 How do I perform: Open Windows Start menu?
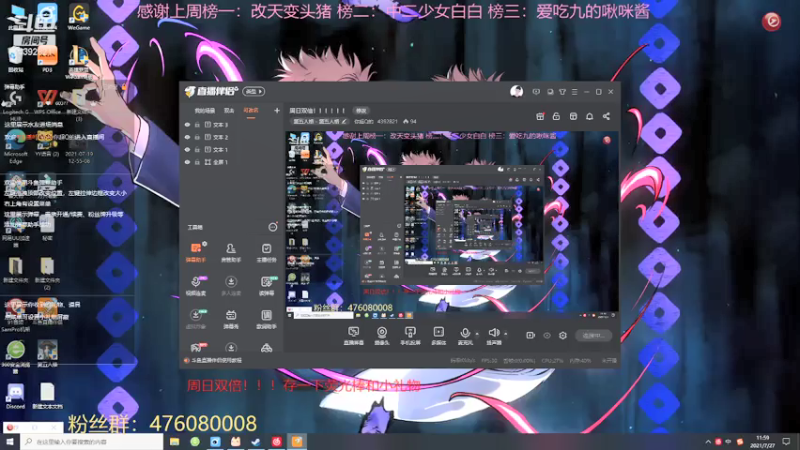(x=10, y=441)
